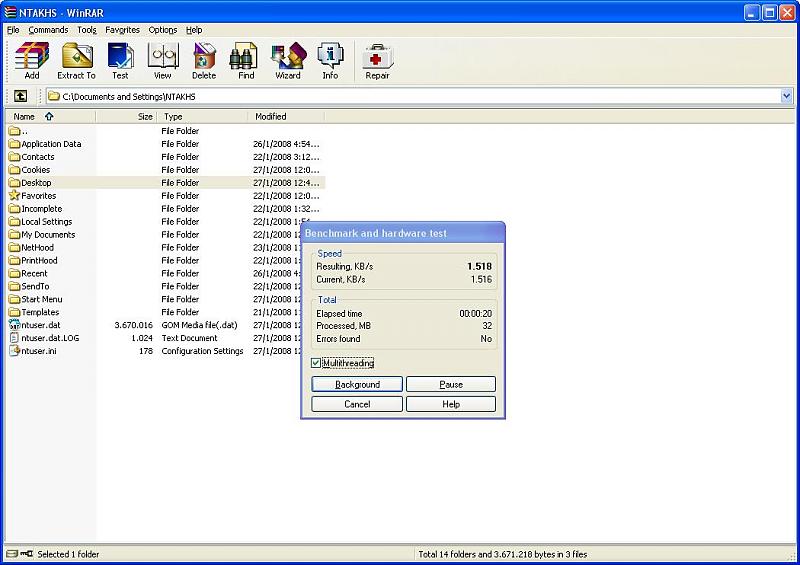
Task: Click the "GOM Media file(.dat)" type cell
Action: point(199,325)
